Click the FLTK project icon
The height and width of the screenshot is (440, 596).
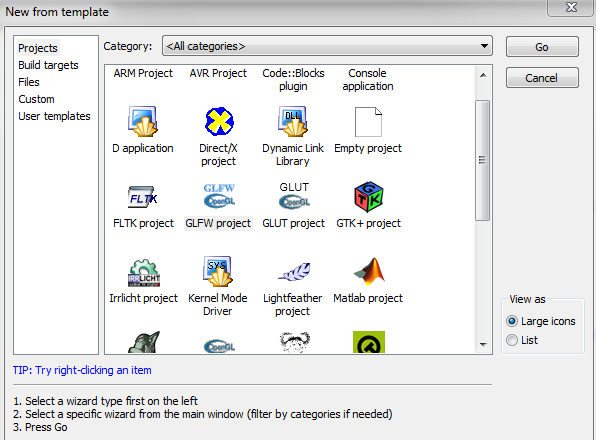143,197
